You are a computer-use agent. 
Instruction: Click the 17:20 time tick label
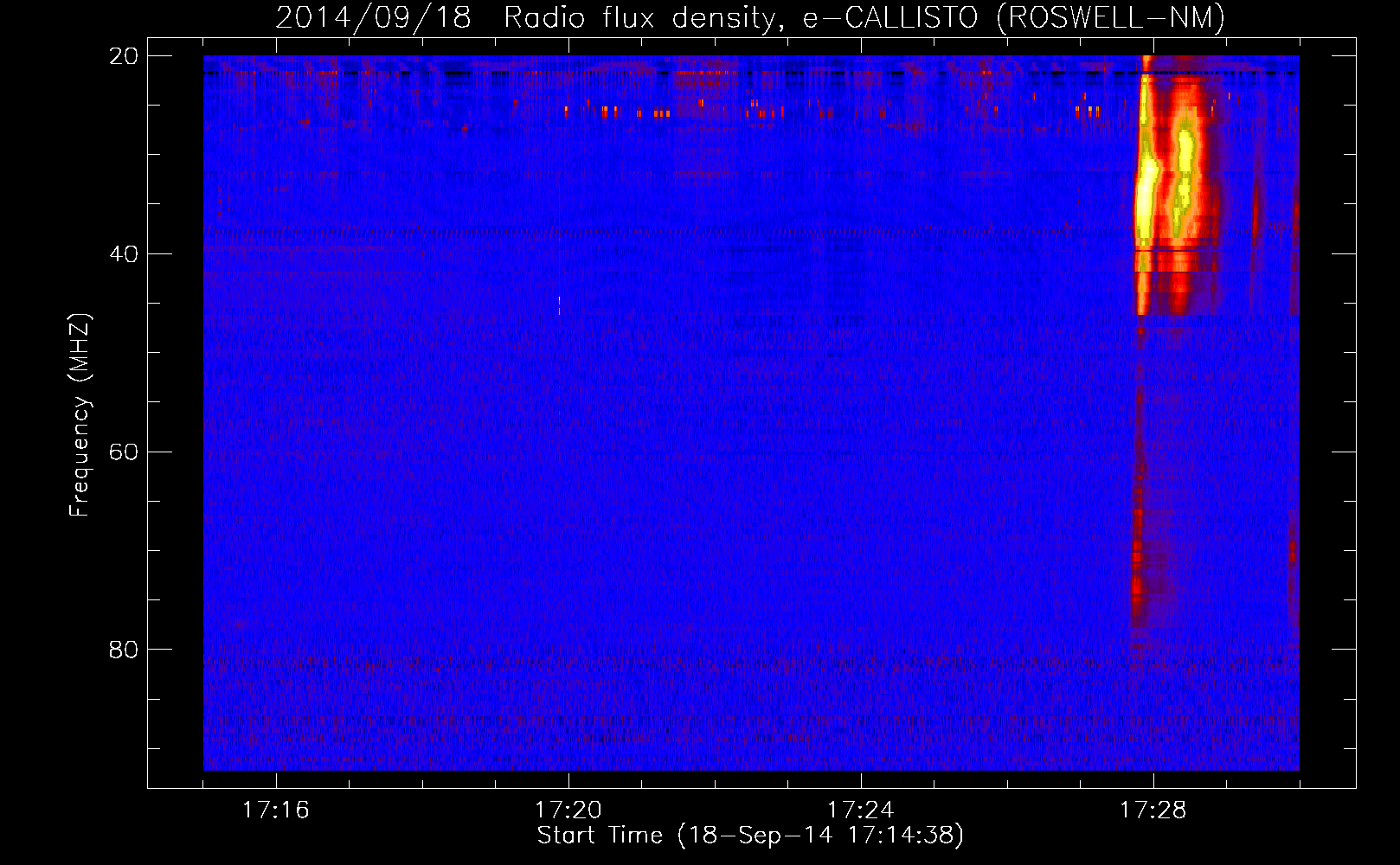(568, 811)
